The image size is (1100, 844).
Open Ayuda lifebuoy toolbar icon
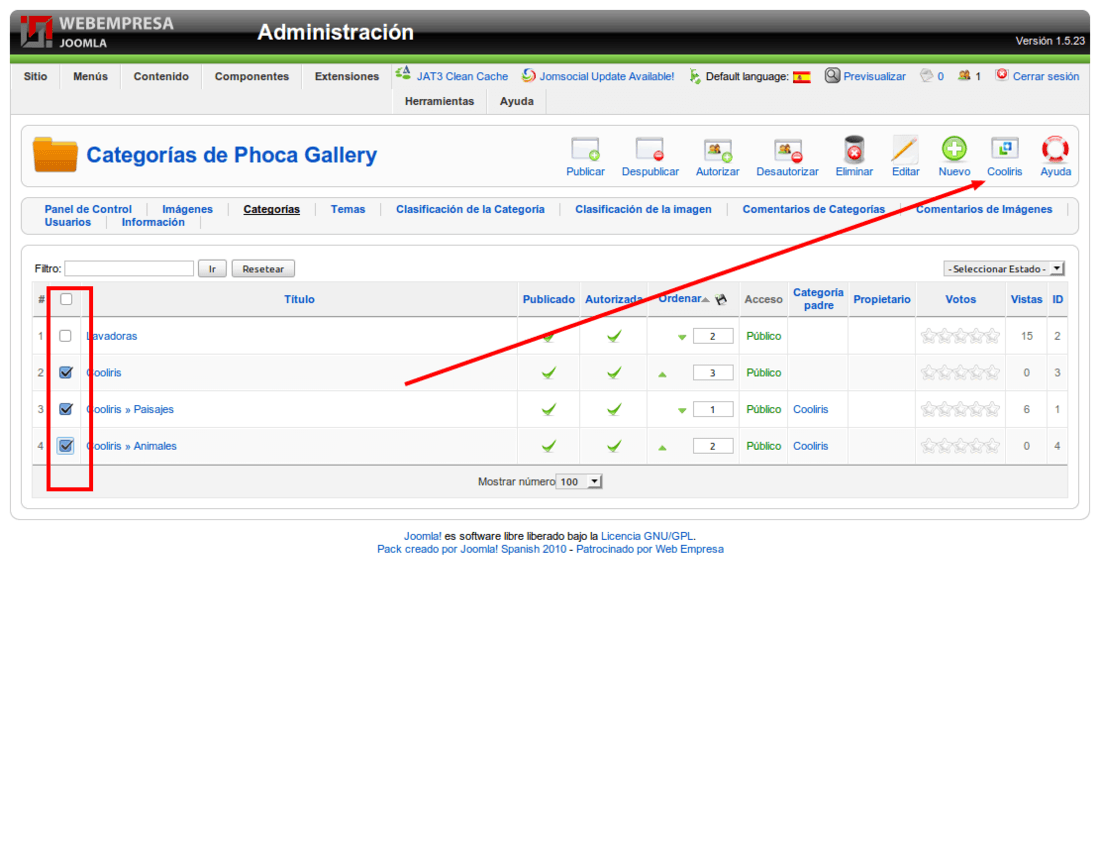point(1055,149)
